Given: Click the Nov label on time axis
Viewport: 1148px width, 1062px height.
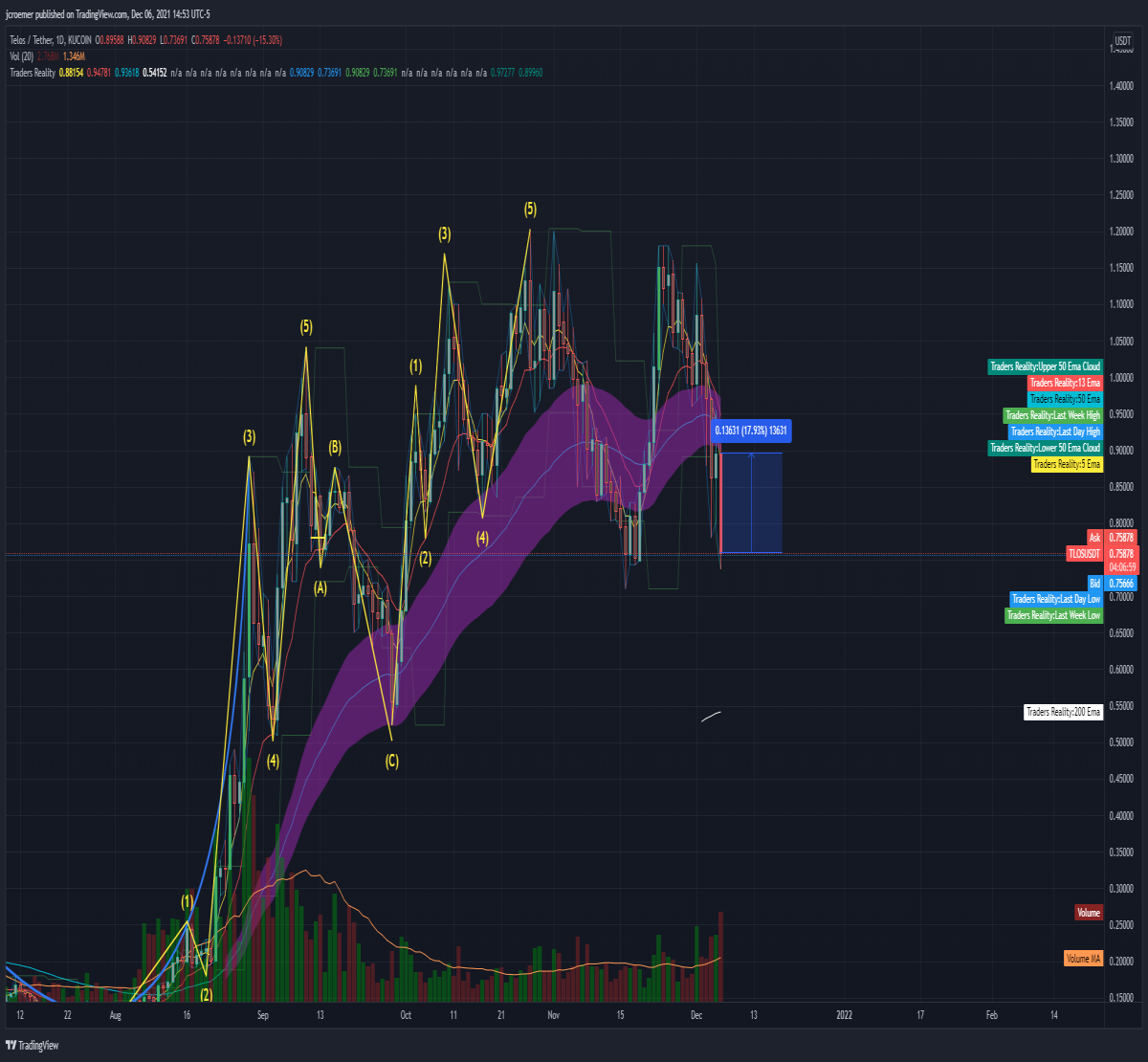Looking at the screenshot, I should [x=552, y=1014].
